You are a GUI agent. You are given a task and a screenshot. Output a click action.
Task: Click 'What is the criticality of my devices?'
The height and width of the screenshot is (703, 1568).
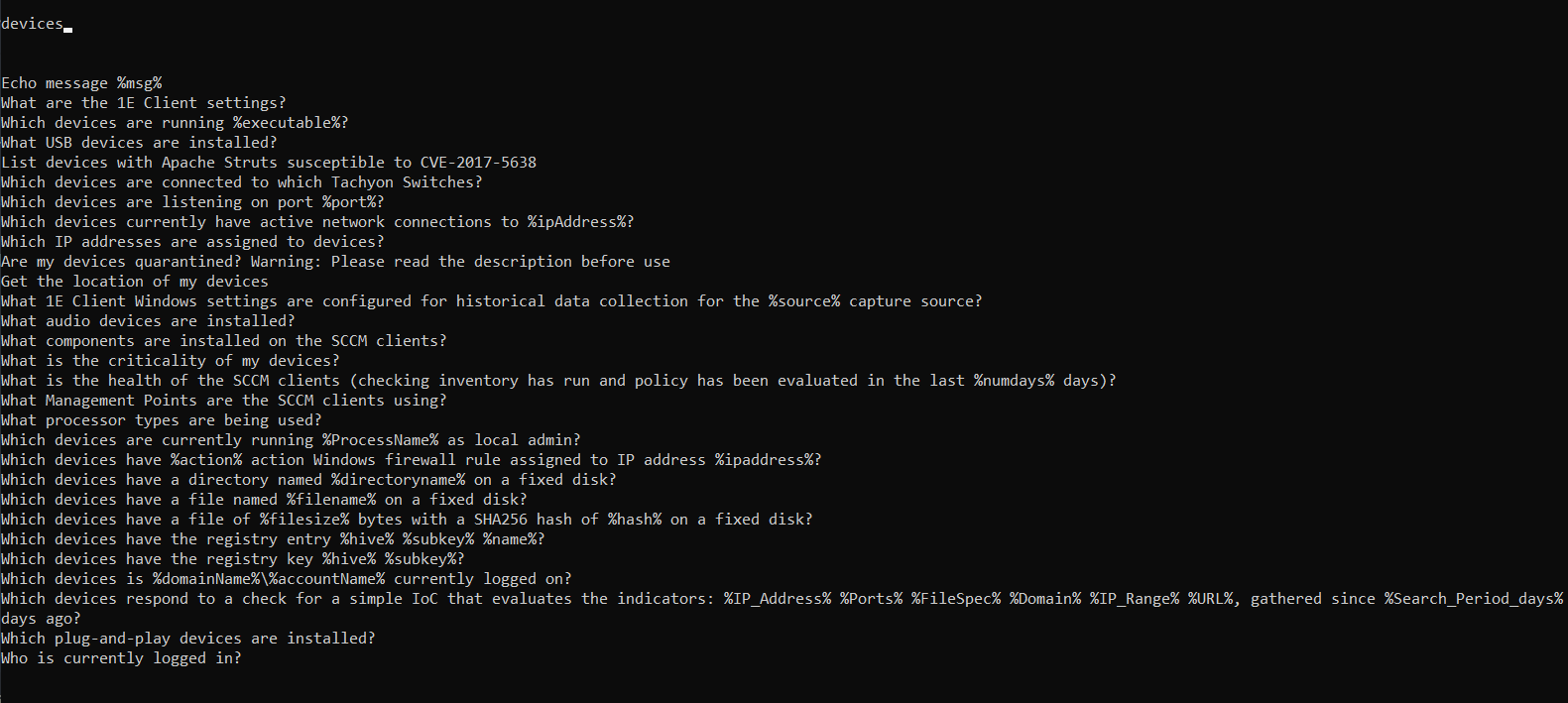170,361
